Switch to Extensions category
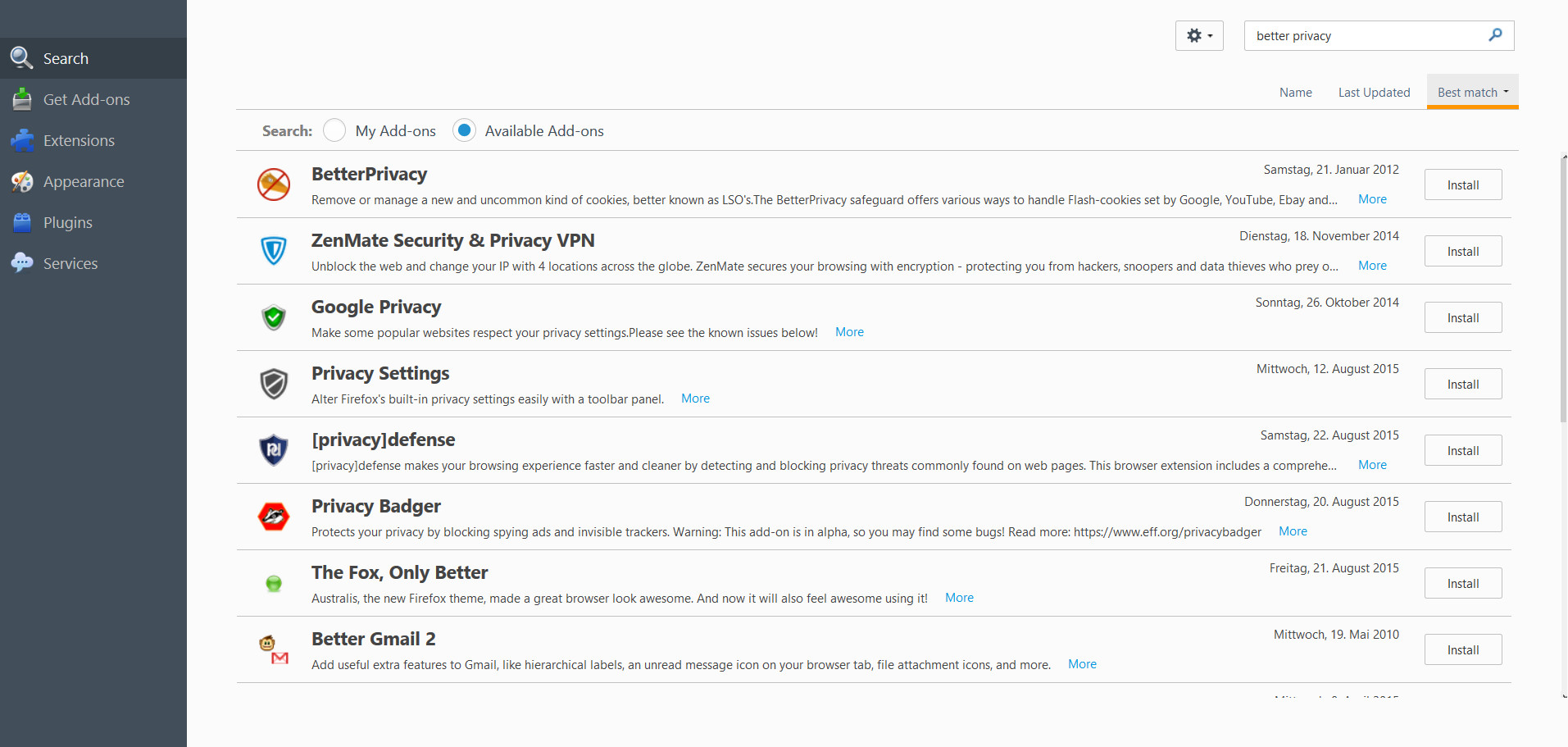Viewport: 1568px width, 747px height. point(93,140)
